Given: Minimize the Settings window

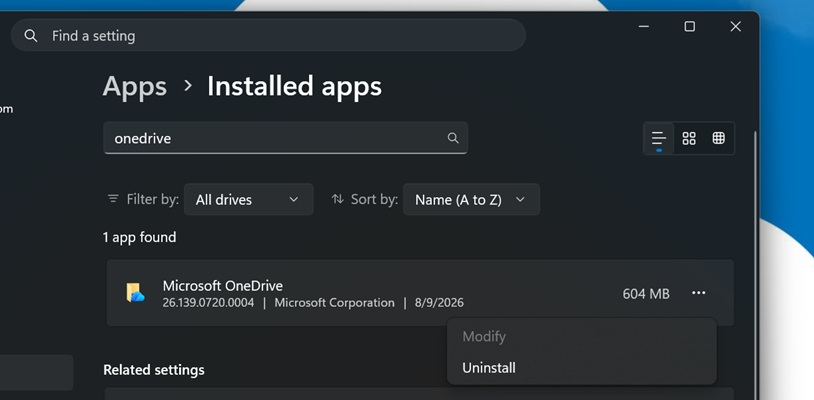Looking at the screenshot, I should (x=644, y=26).
